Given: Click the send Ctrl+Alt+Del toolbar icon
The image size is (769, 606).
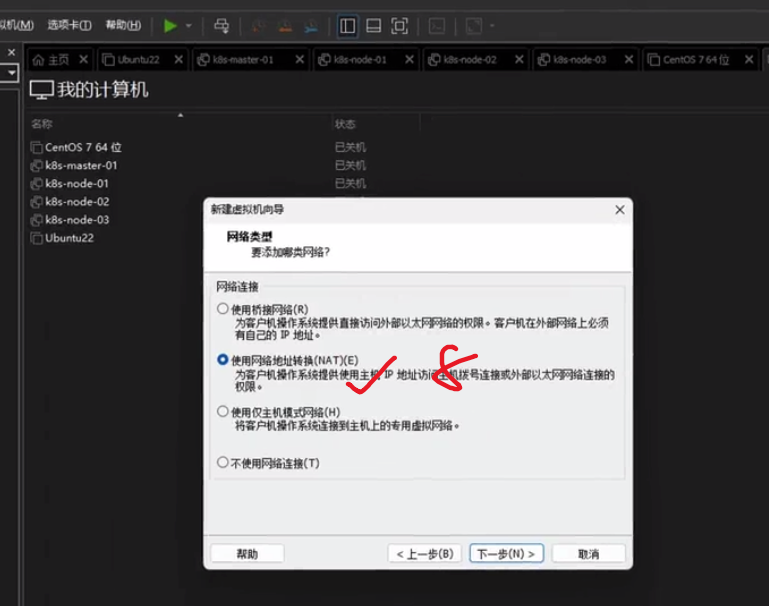Looking at the screenshot, I should 222,26.
